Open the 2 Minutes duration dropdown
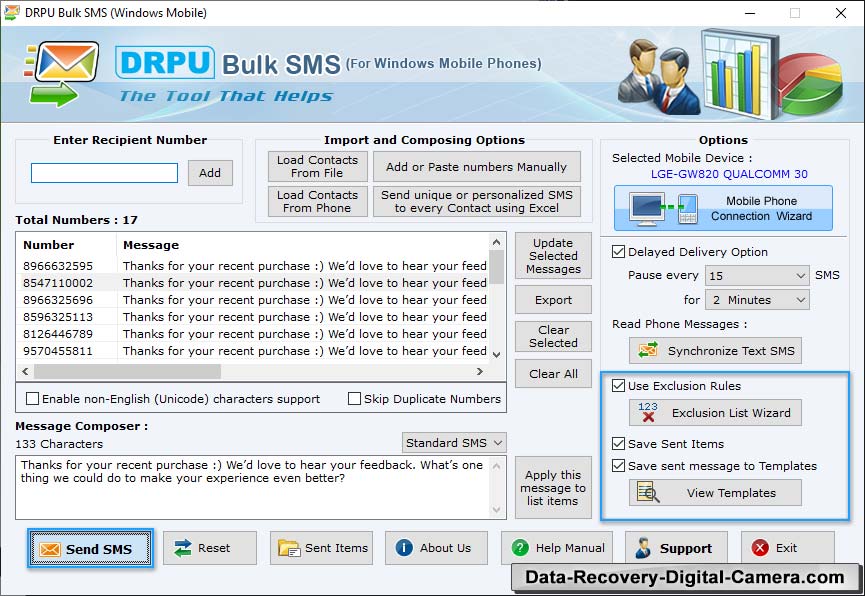 (757, 300)
